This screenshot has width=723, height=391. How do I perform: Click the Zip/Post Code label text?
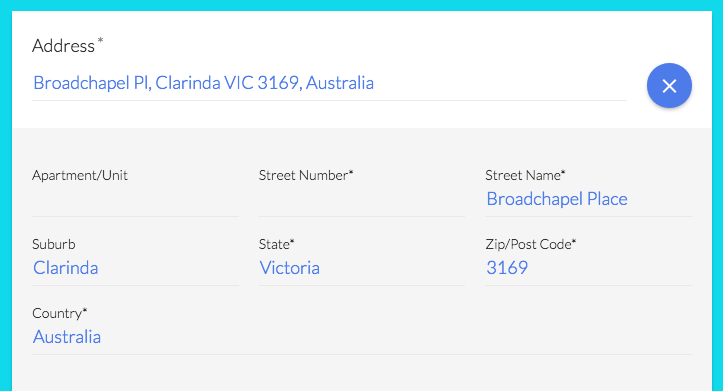528,244
